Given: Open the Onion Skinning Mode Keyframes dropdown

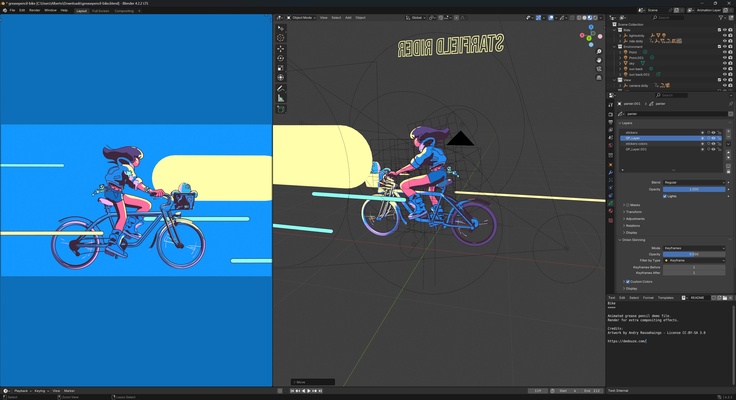Looking at the screenshot, I should (x=694, y=248).
